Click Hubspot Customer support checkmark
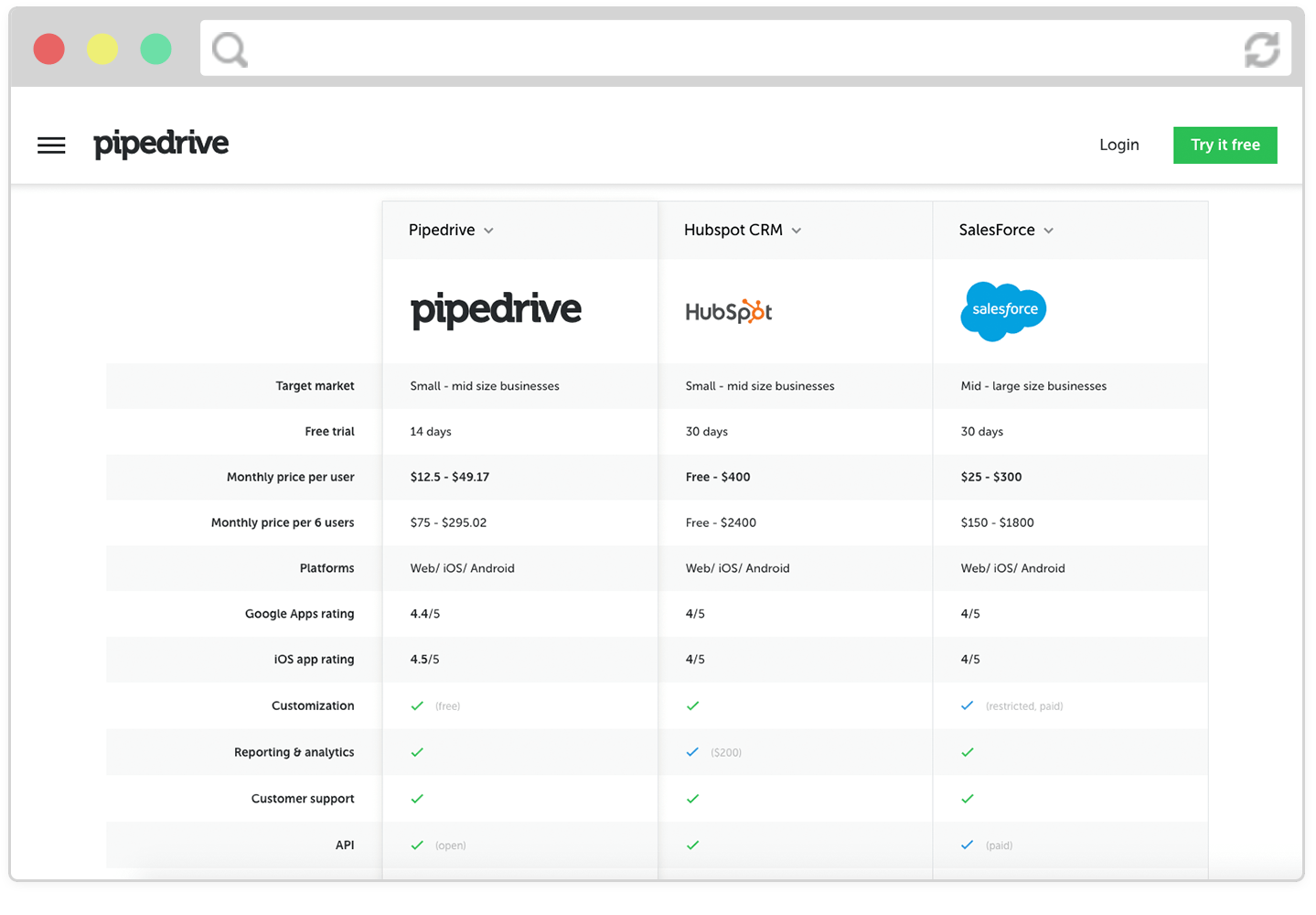The height and width of the screenshot is (915, 1316). coord(692,799)
